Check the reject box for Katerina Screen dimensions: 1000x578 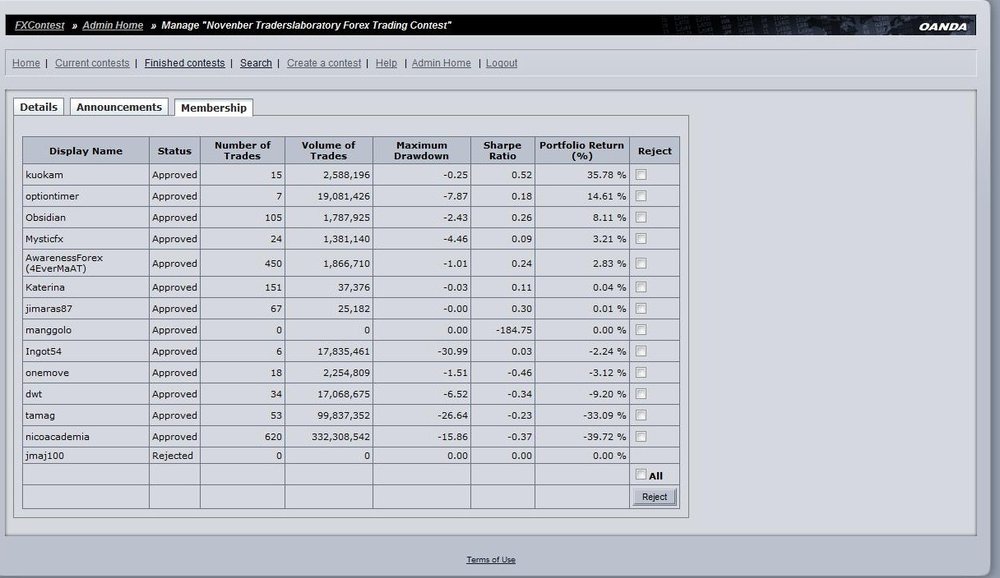coord(641,287)
